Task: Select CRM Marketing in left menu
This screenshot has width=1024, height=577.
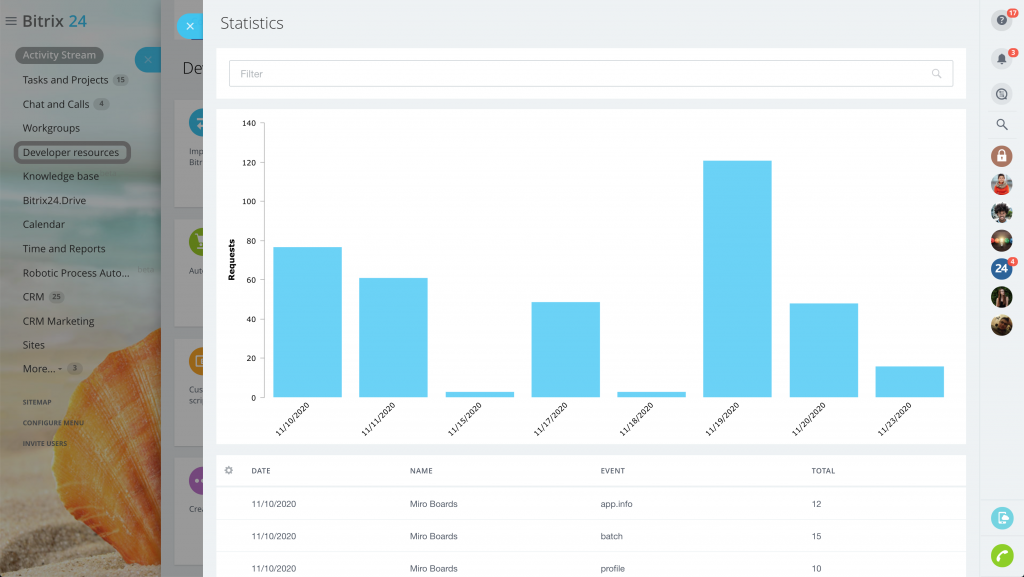Action: click(x=58, y=321)
